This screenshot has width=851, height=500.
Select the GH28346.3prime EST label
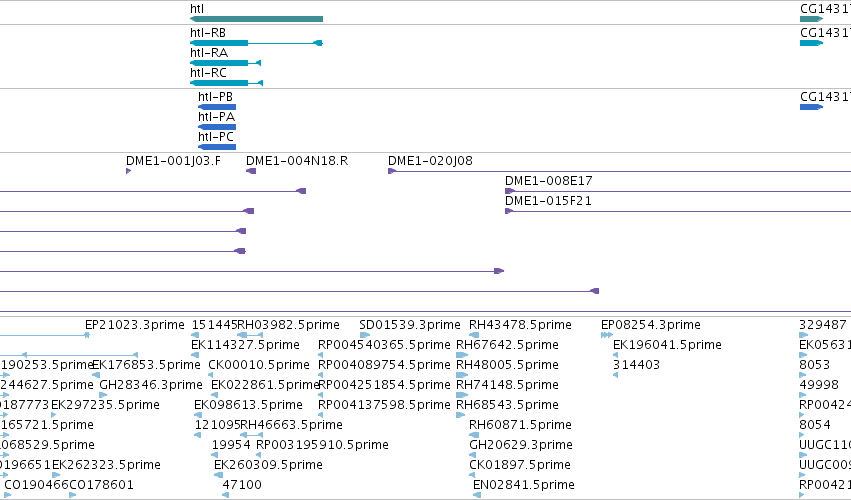151,385
